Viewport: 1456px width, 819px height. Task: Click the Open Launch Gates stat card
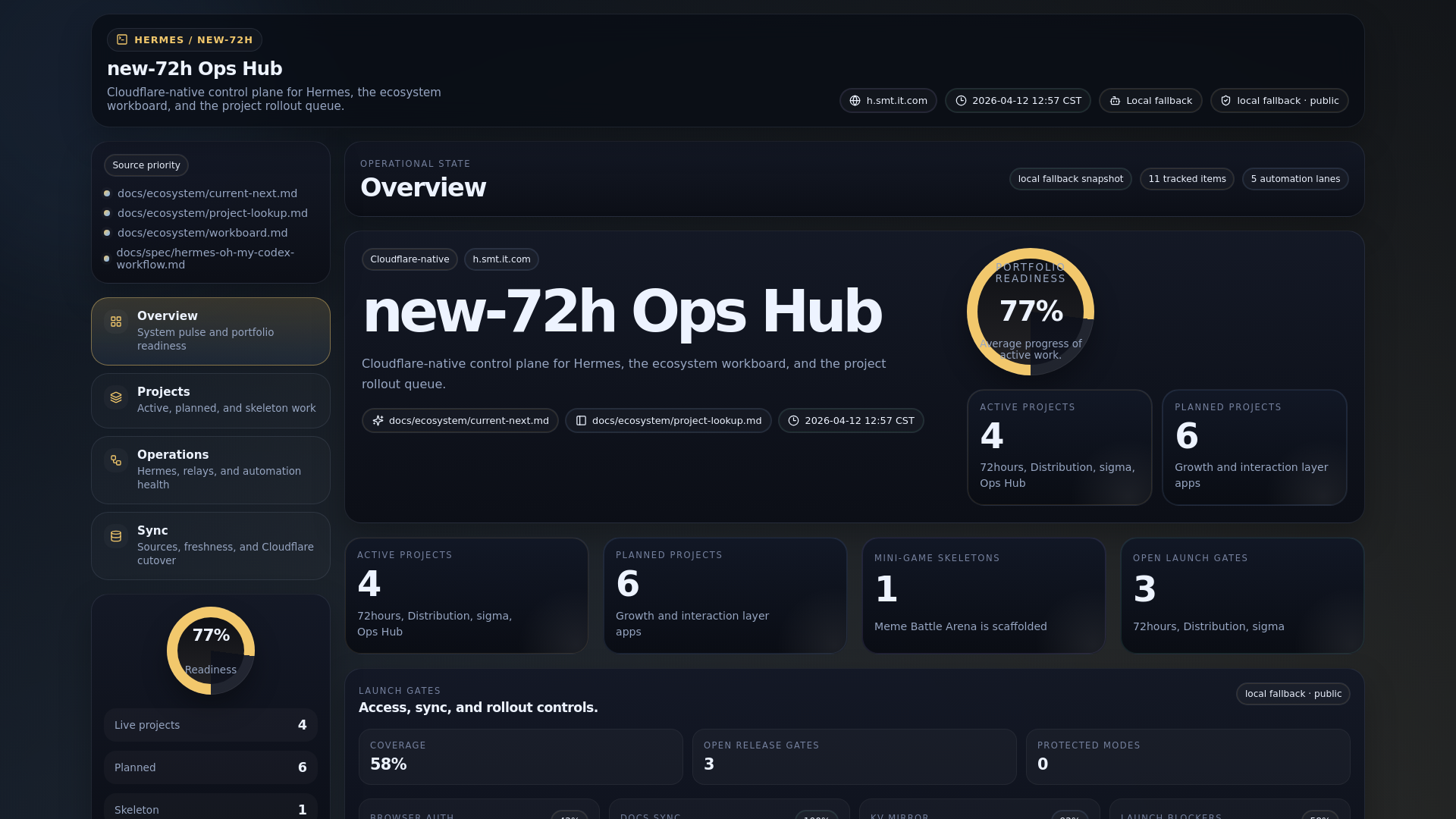pyautogui.click(x=1242, y=595)
